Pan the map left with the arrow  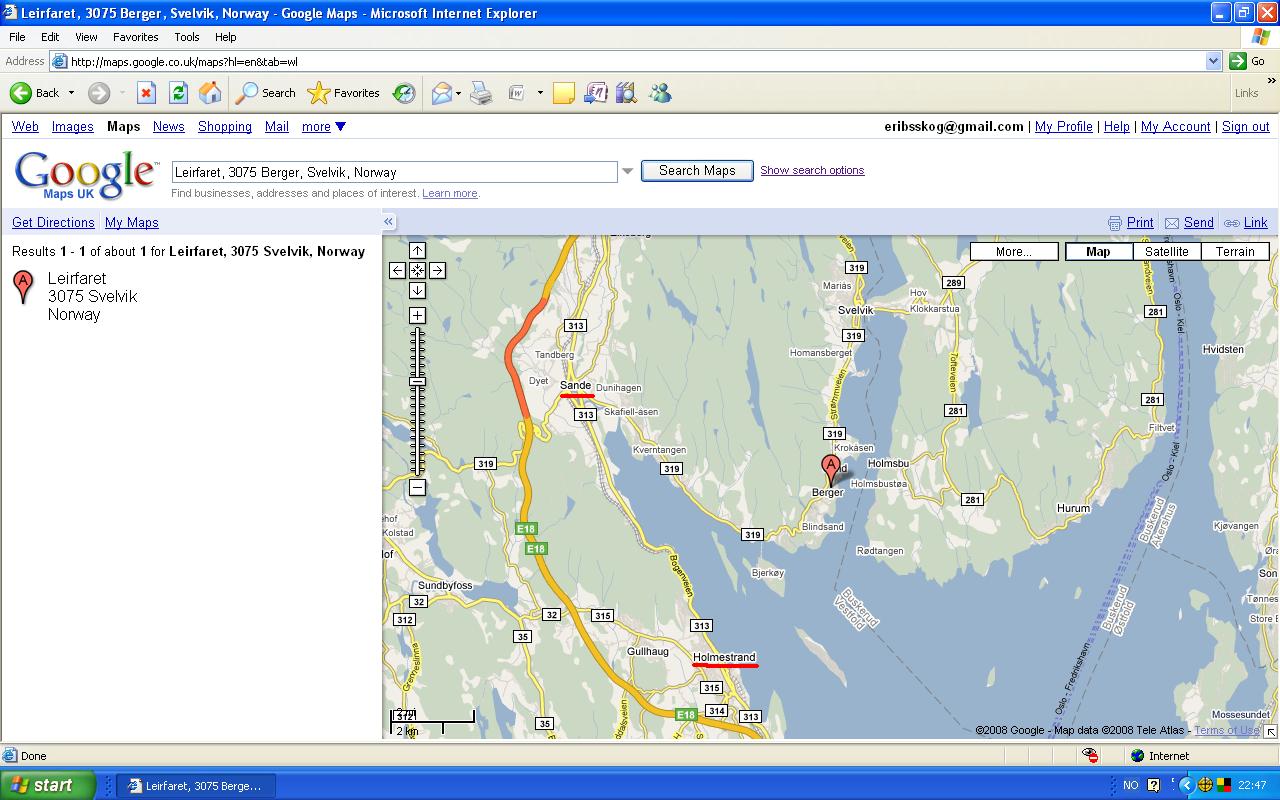pyautogui.click(x=397, y=270)
